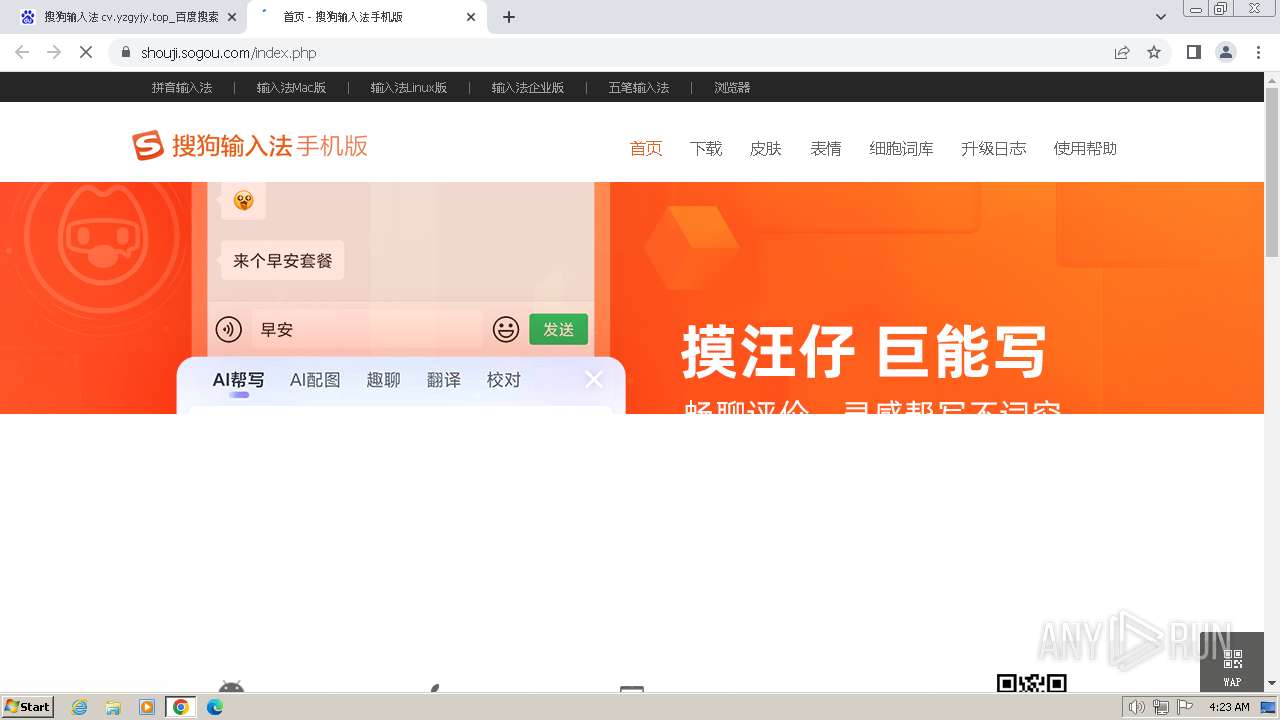
Task: Click the Action Center flag tray icon
Action: 1185,707
